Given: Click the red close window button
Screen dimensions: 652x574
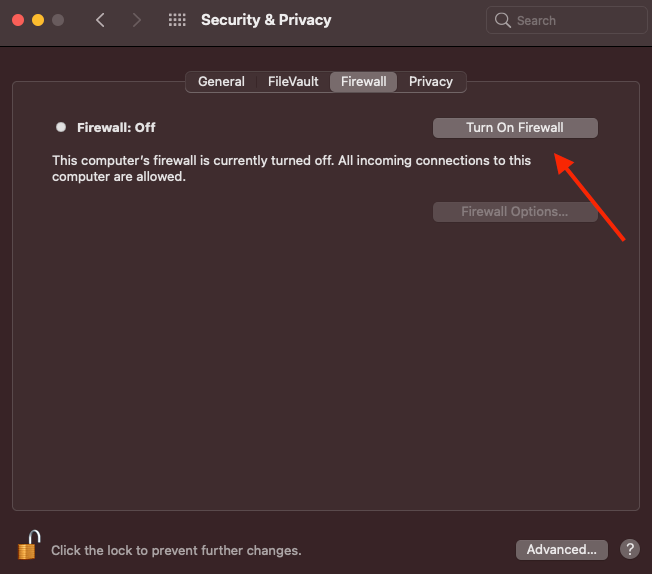Looking at the screenshot, I should tap(18, 20).
